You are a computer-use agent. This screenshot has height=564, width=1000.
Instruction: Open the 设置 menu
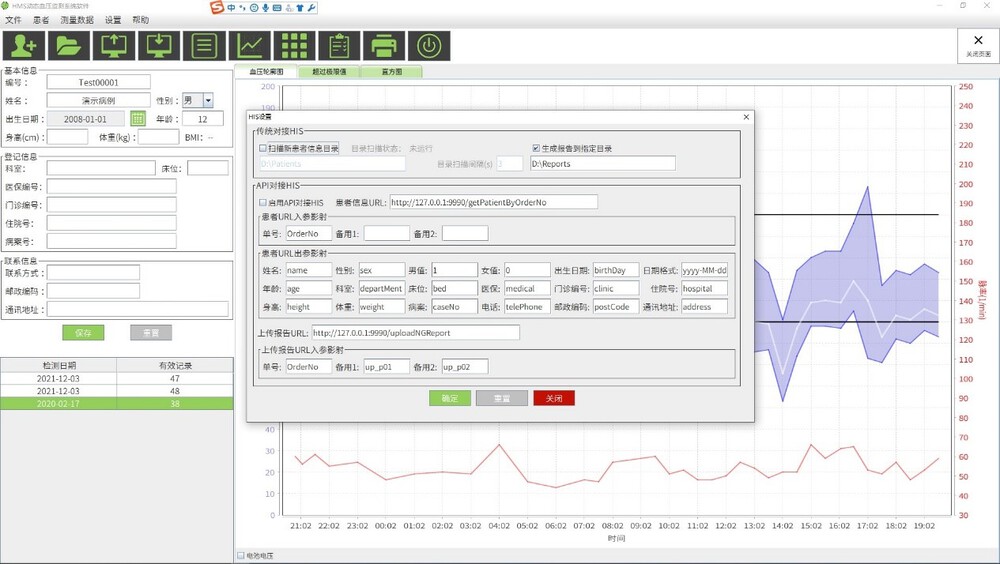coord(113,20)
